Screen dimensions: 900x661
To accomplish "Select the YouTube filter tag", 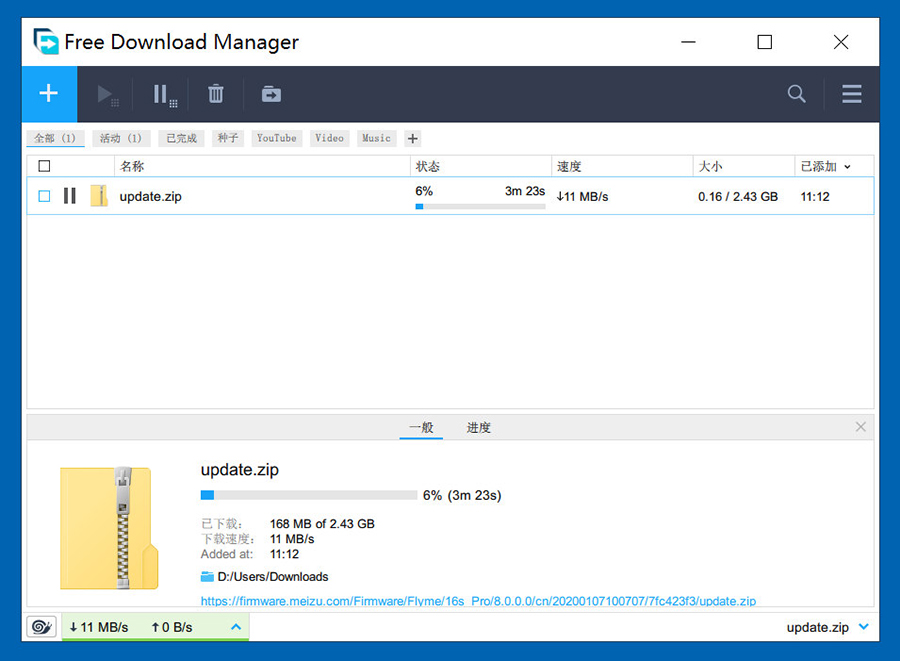I will (x=276, y=138).
